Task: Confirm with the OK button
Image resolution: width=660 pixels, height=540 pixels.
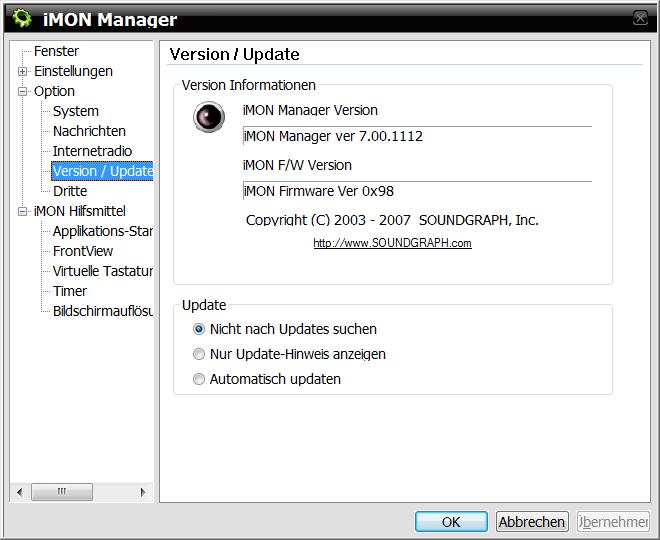Action: (451, 521)
